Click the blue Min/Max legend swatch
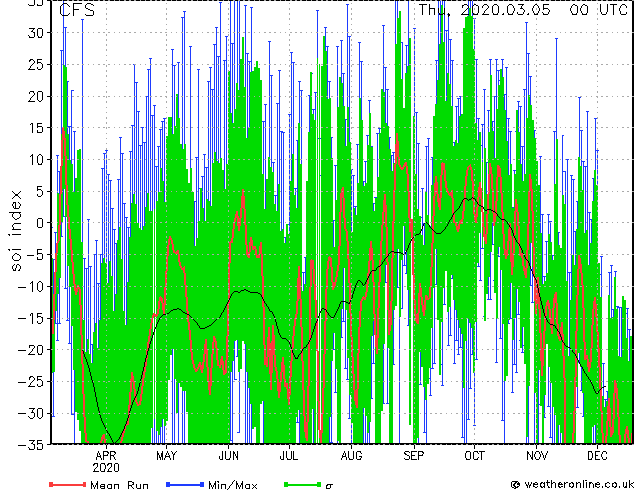 pyautogui.click(x=184, y=484)
